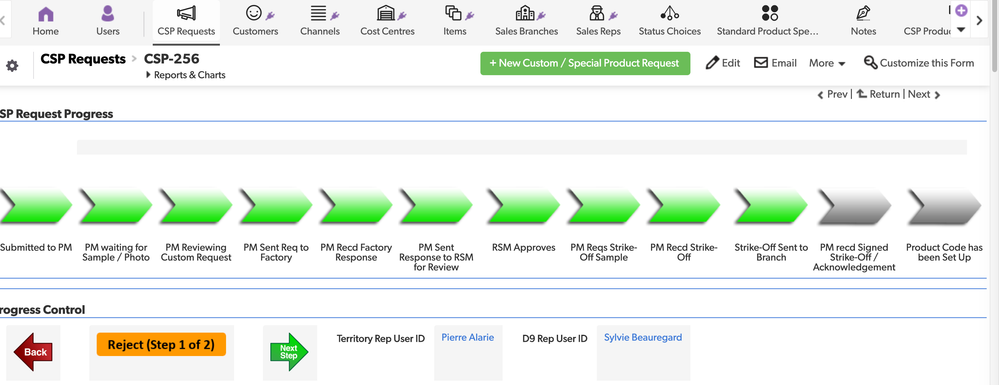Open Sylvie Beauregard user link
This screenshot has height=385, width=999.
tap(643, 338)
